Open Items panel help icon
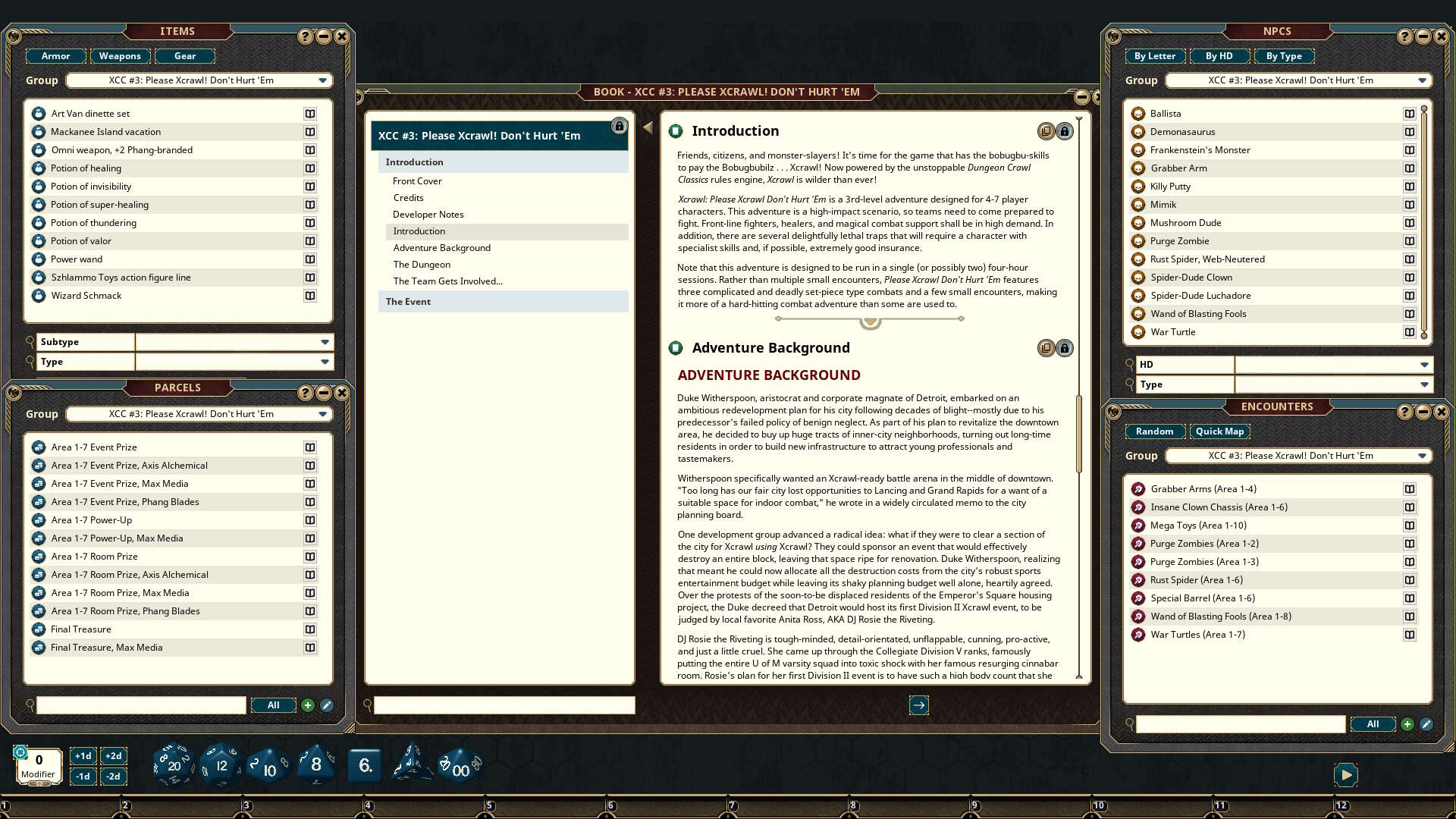Screen dimensions: 1456x819 tap(305, 36)
